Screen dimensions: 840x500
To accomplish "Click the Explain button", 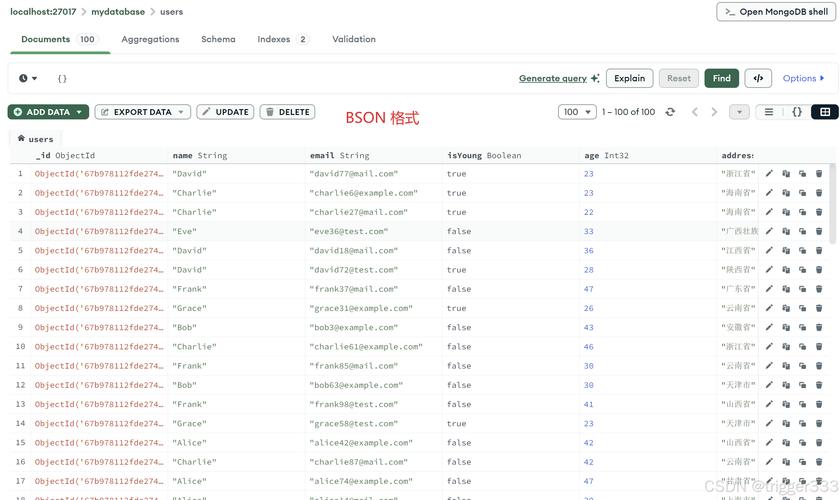I will point(629,78).
